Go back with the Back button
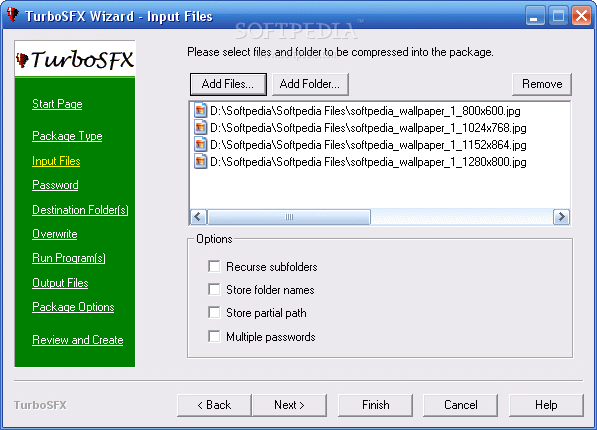The height and width of the screenshot is (430, 597). [214, 405]
